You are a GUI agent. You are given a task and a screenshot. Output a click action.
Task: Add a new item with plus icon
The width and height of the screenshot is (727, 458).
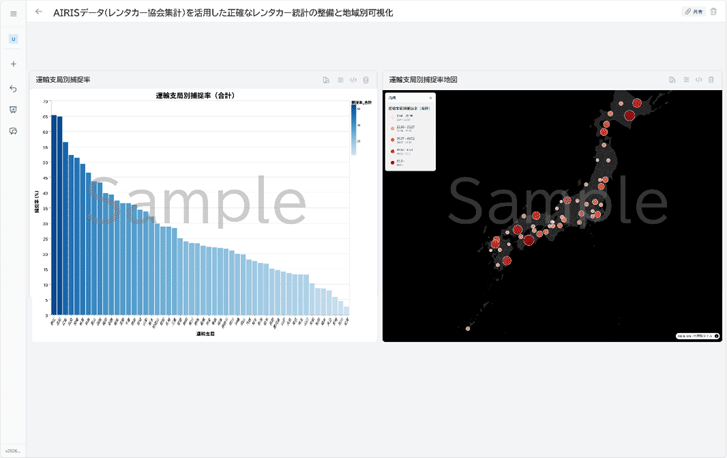(x=13, y=64)
